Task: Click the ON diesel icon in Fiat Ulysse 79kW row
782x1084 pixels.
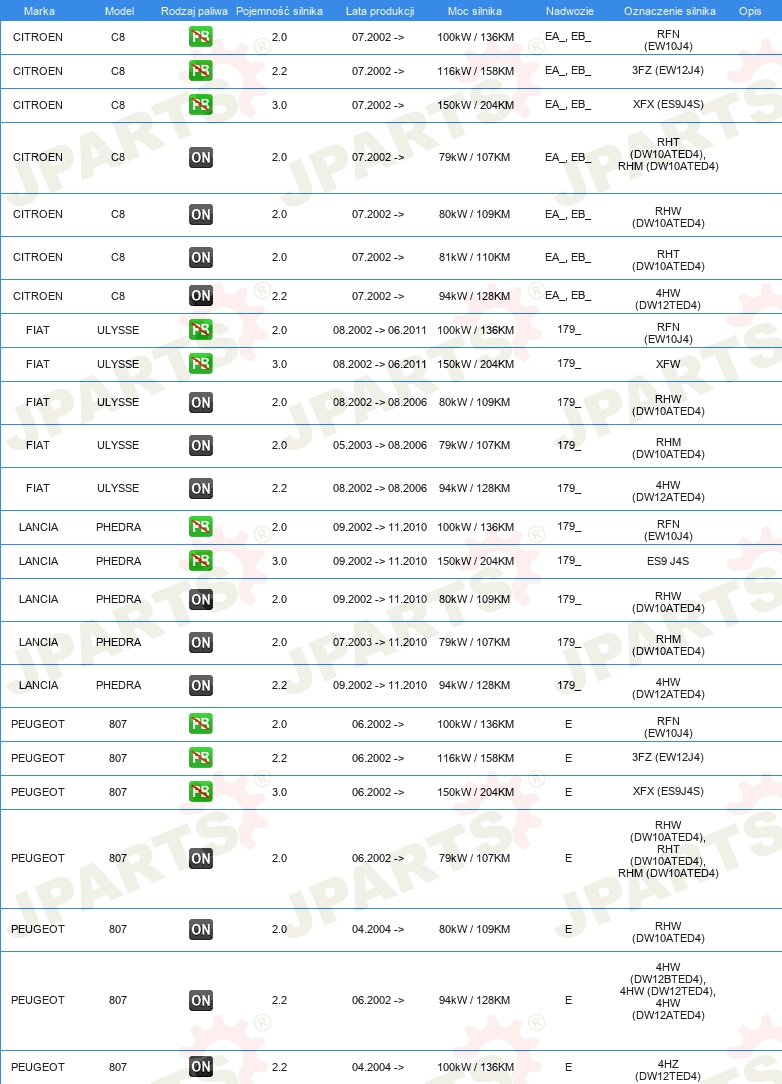Action: click(x=201, y=445)
